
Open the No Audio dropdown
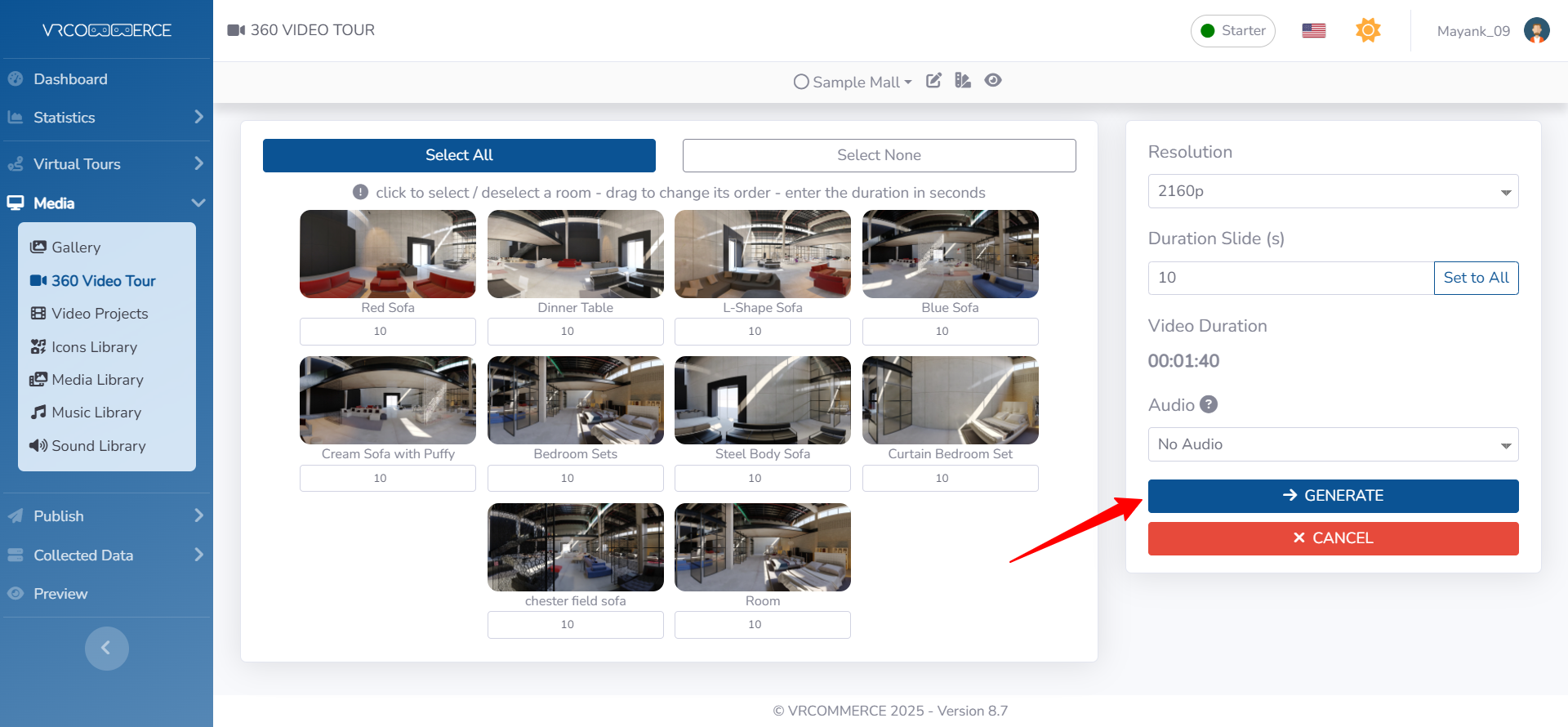(x=1332, y=444)
